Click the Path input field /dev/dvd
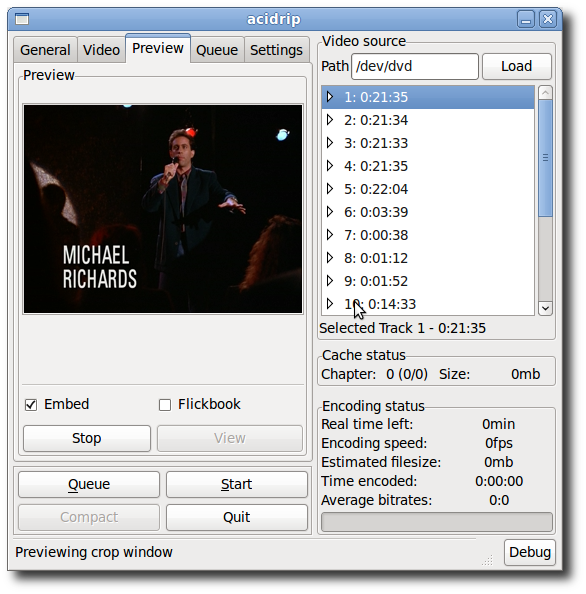The width and height of the screenshot is (586, 594). click(415, 66)
